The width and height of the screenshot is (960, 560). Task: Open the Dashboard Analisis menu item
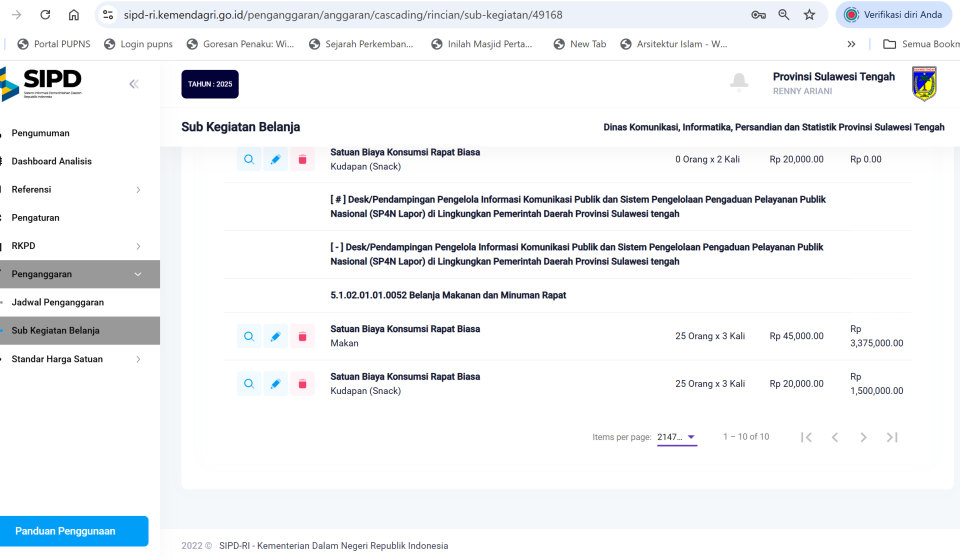[x=52, y=161]
